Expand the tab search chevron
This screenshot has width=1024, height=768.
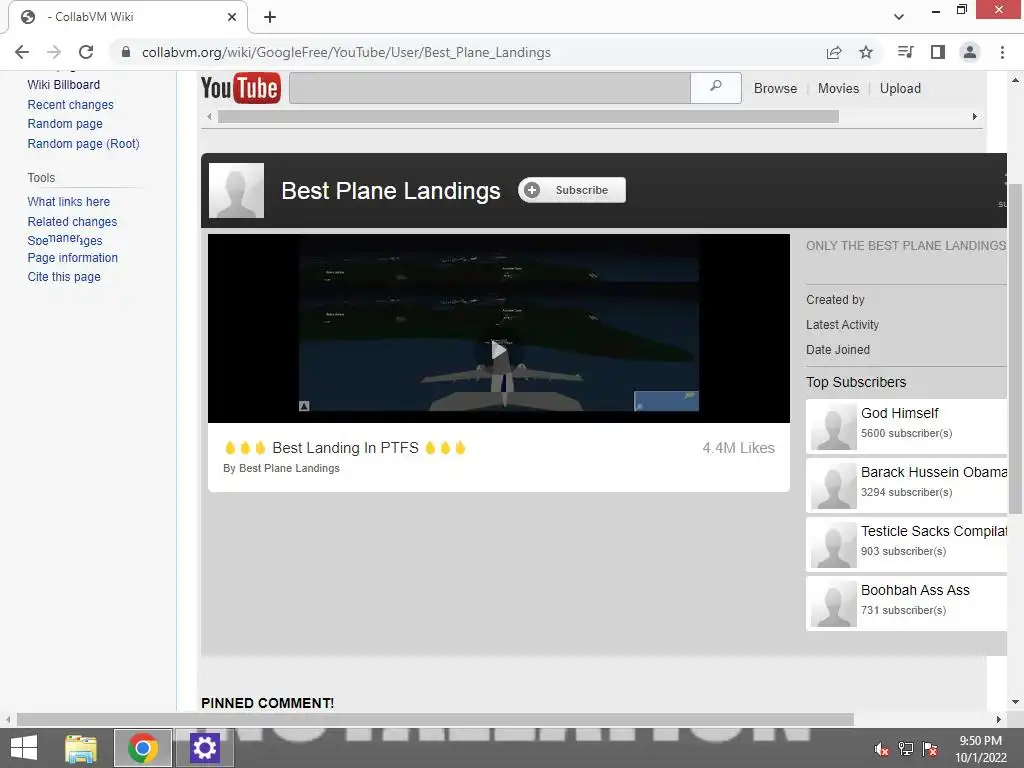[x=899, y=17]
